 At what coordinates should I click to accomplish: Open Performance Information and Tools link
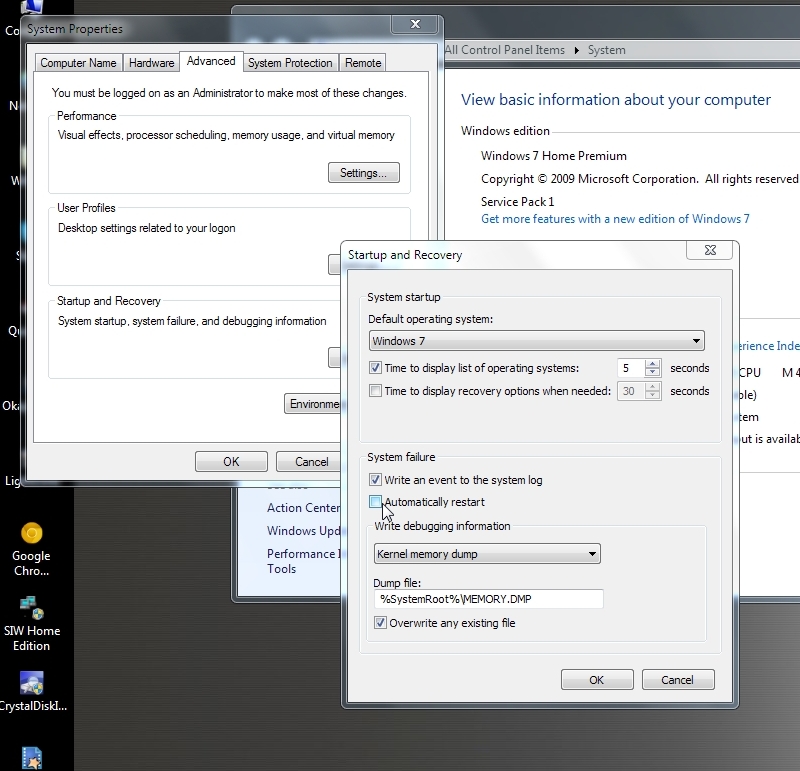click(303, 561)
